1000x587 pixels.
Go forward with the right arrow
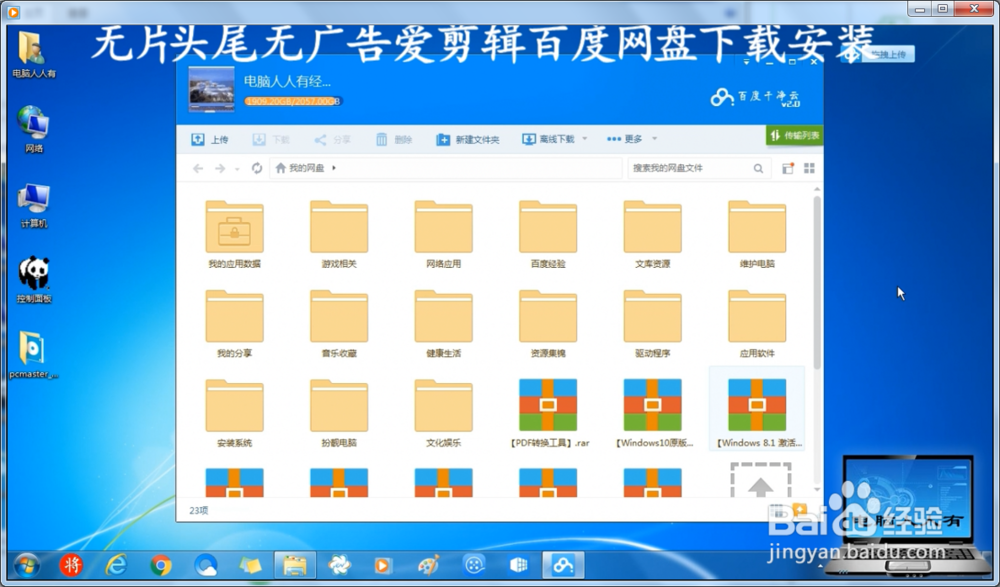(220, 168)
